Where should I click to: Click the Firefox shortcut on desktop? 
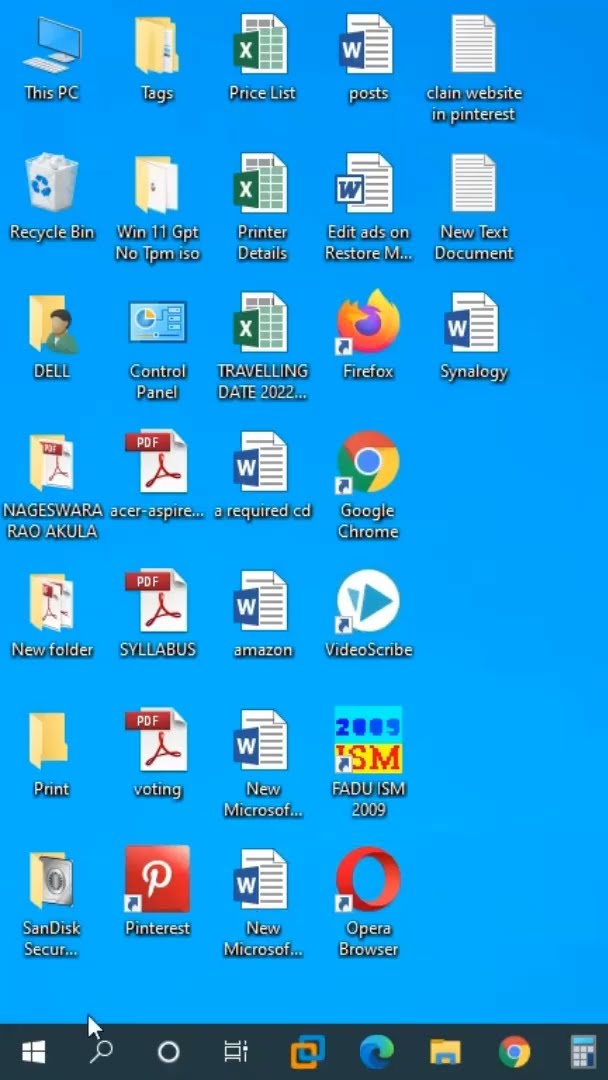[368, 322]
